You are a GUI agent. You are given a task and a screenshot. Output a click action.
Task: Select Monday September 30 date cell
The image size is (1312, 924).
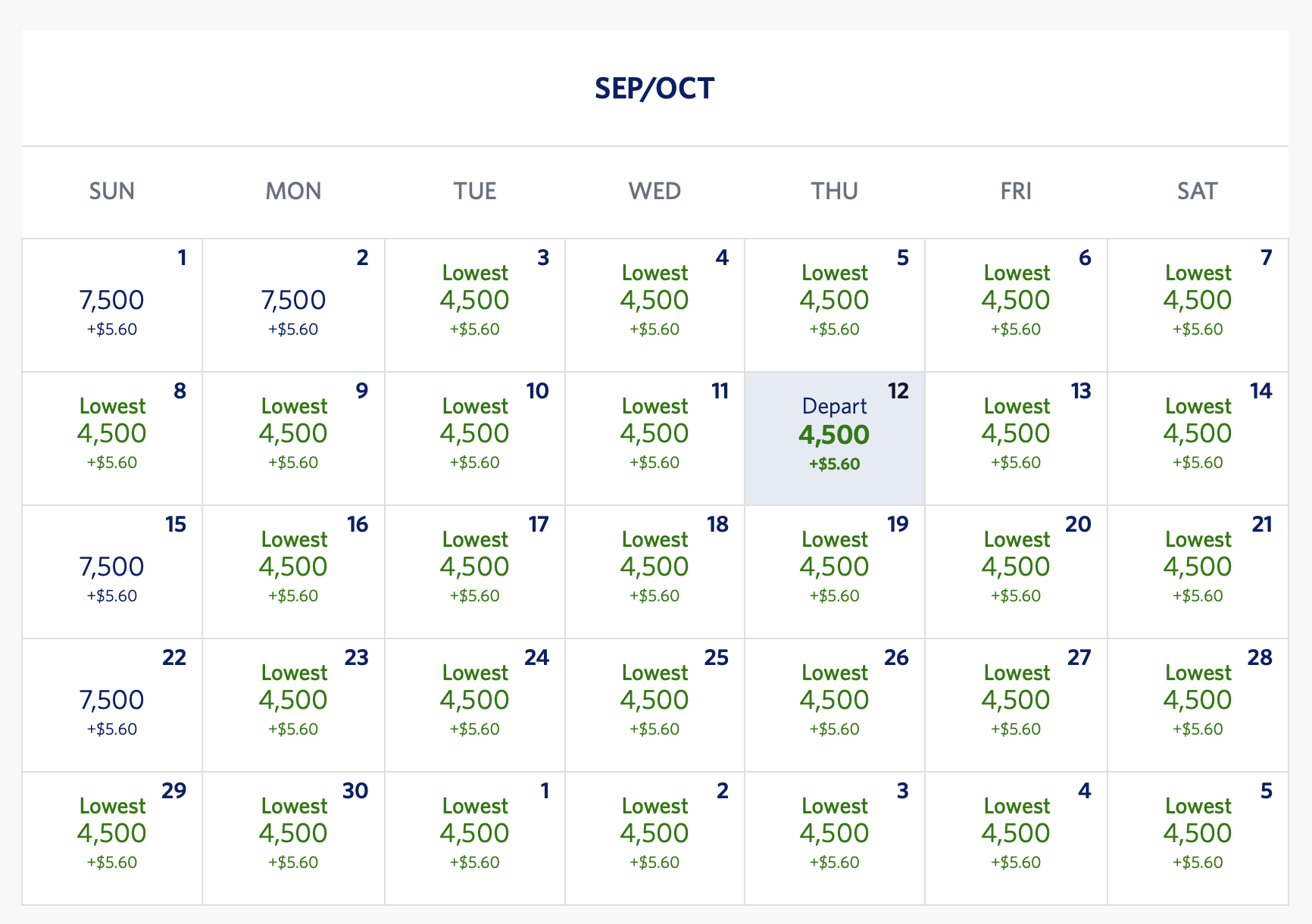(293, 838)
